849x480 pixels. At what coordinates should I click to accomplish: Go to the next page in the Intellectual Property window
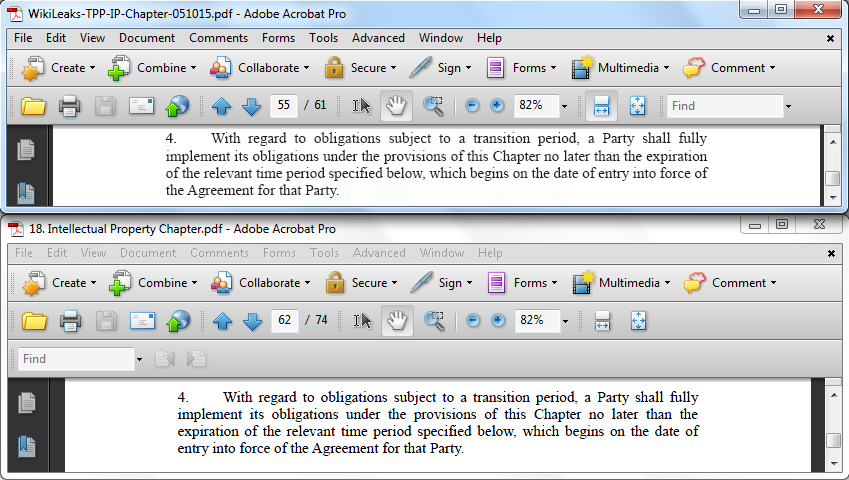(252, 321)
